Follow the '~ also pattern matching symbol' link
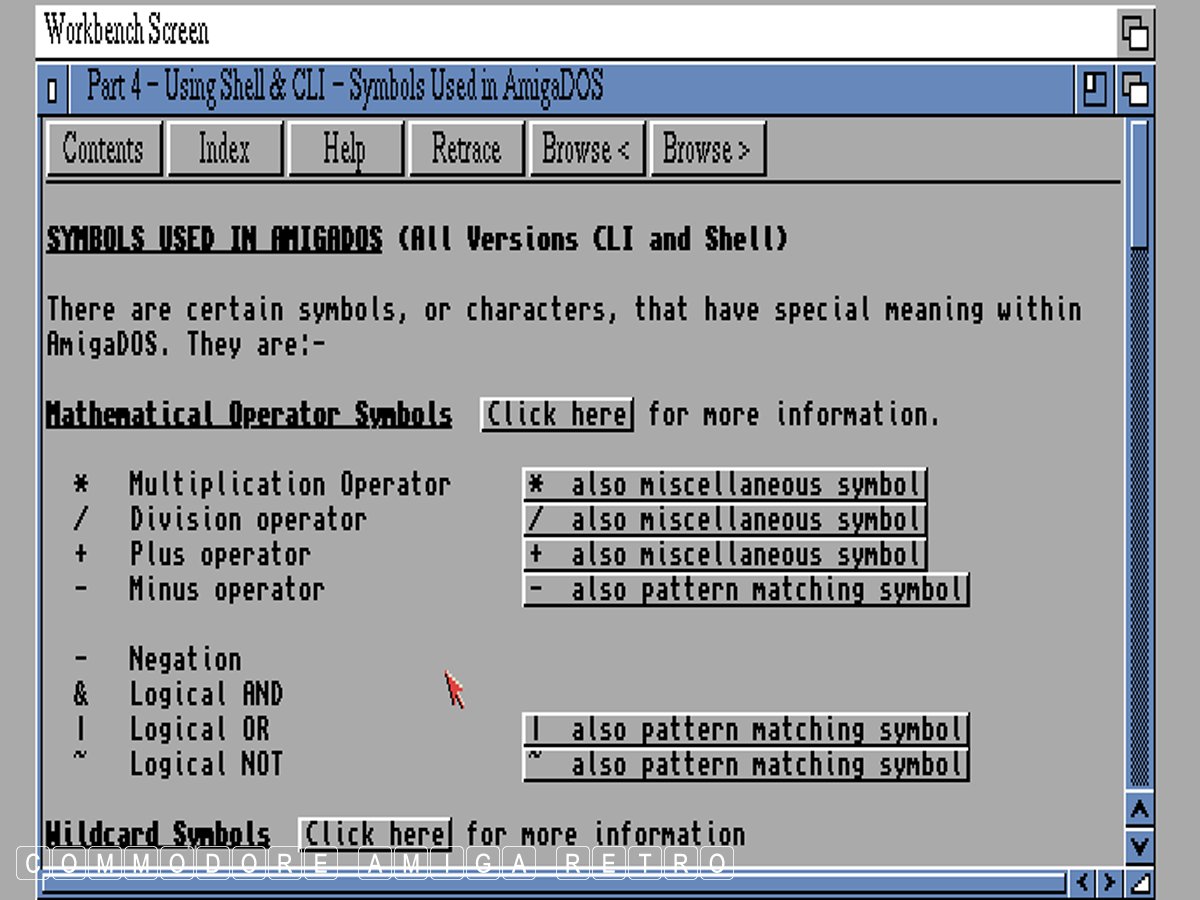 click(x=746, y=765)
